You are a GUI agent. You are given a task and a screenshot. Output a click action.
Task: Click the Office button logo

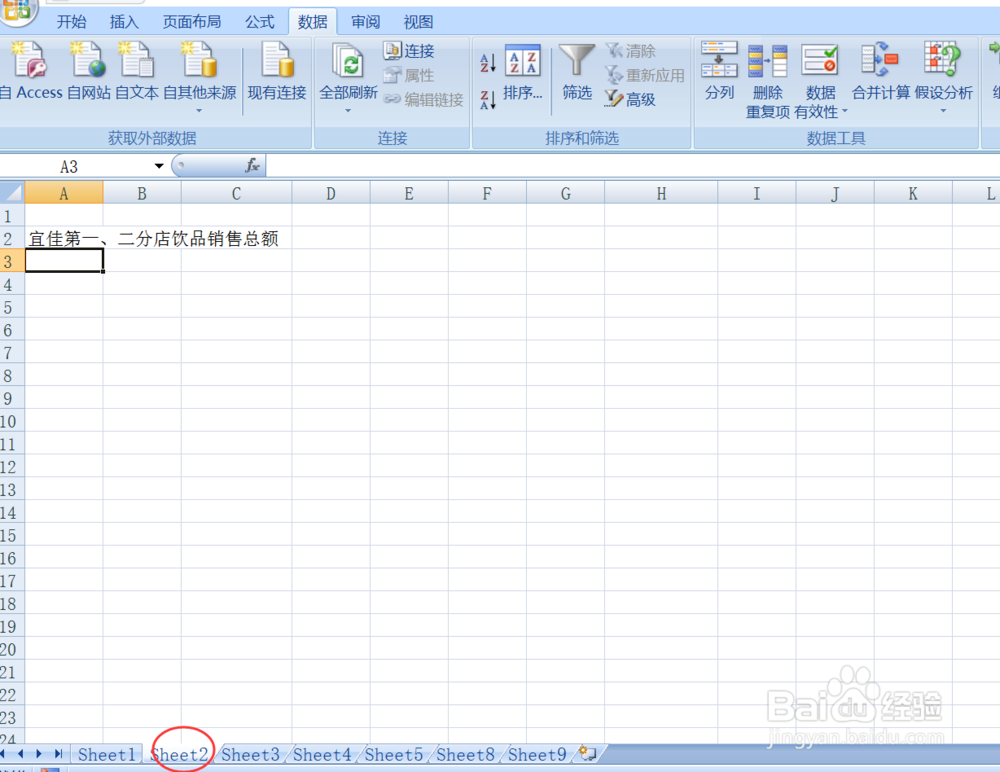pos(17,11)
